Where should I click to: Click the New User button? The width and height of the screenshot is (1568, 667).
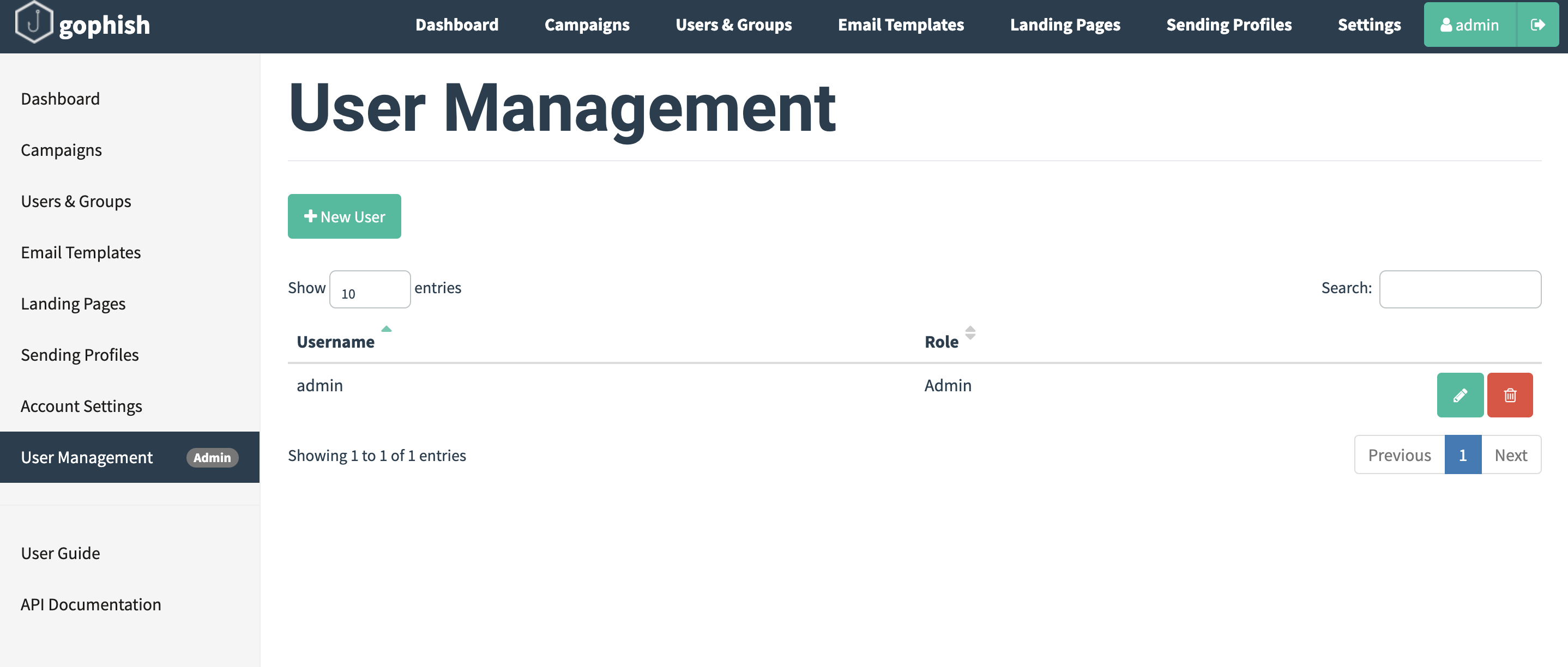(x=344, y=216)
